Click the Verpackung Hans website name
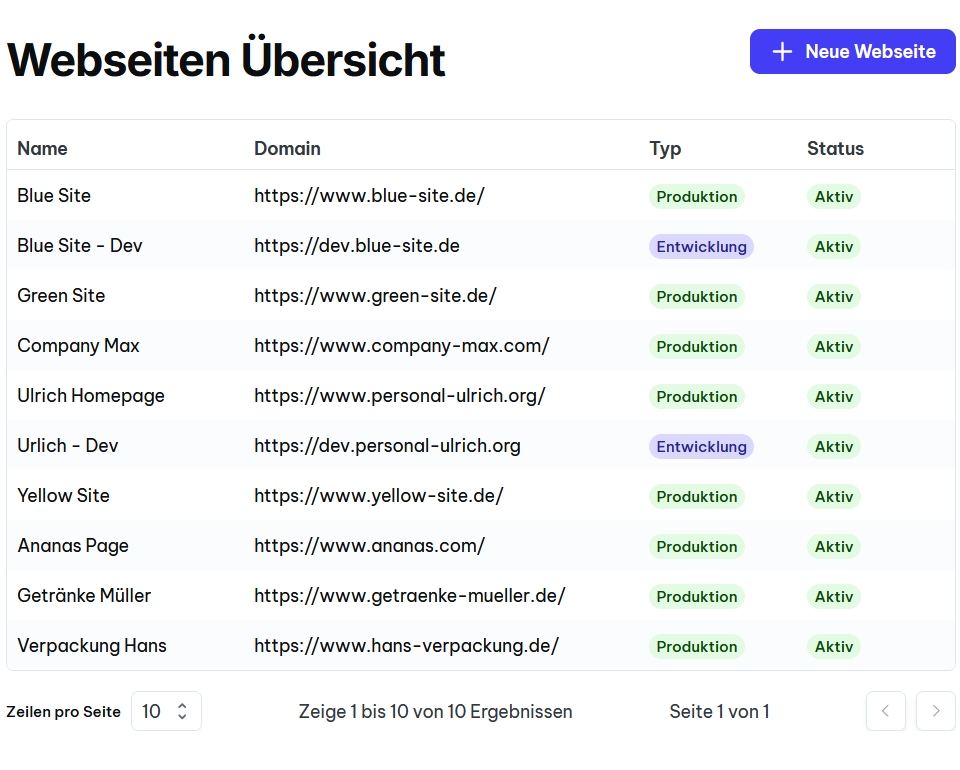The image size is (960, 770). tap(91, 646)
